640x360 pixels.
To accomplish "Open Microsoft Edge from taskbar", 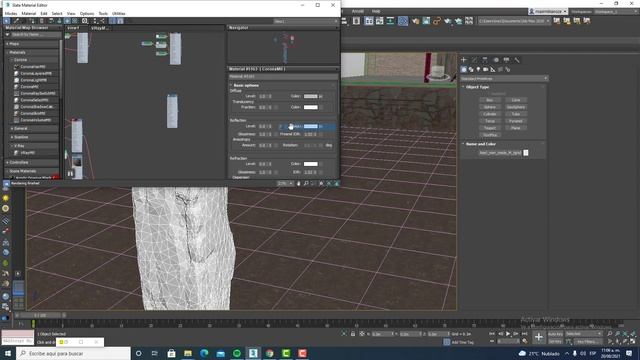I will pyautogui.click(x=204, y=353).
